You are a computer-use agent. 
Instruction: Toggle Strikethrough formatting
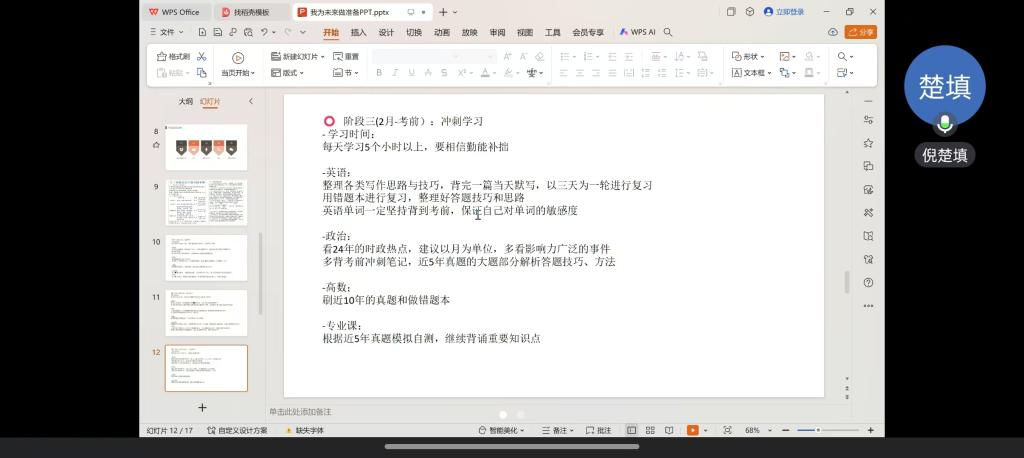444,73
